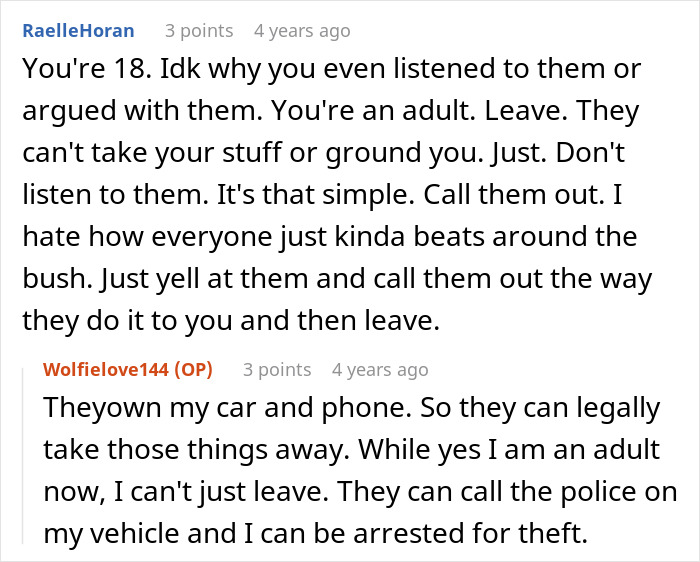Click the comment line starting "You're 18. Idk why"
Viewport: 700px width, 562px height.
330,72
